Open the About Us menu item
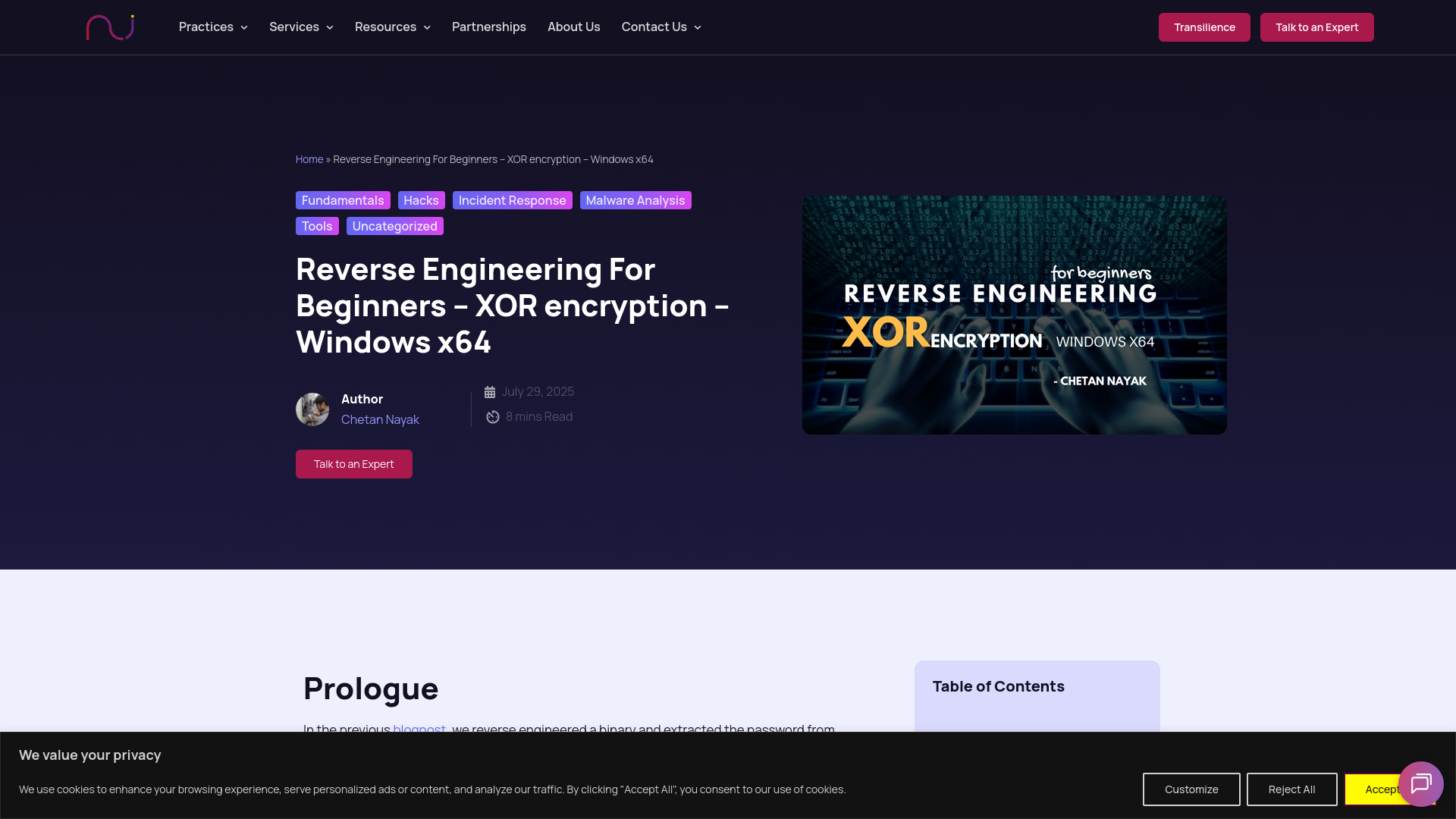The height and width of the screenshot is (819, 1456). pyautogui.click(x=573, y=27)
